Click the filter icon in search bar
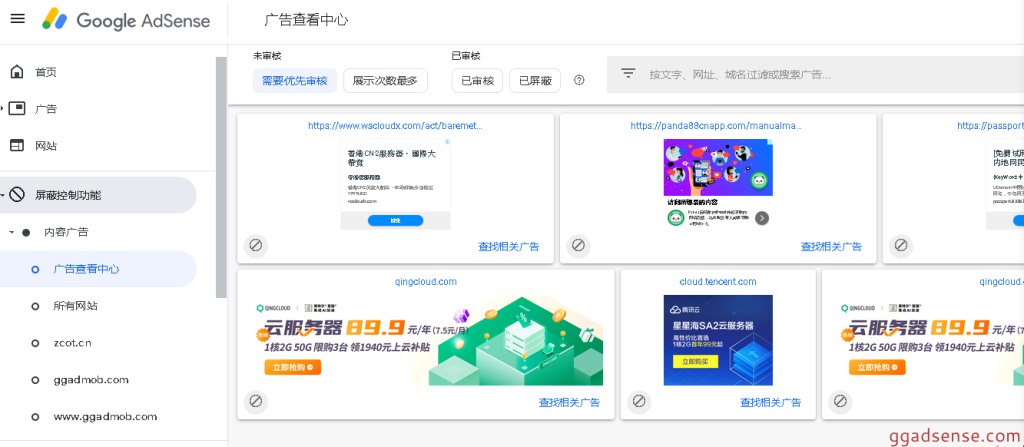Image resolution: width=1024 pixels, height=447 pixels. tap(628, 73)
